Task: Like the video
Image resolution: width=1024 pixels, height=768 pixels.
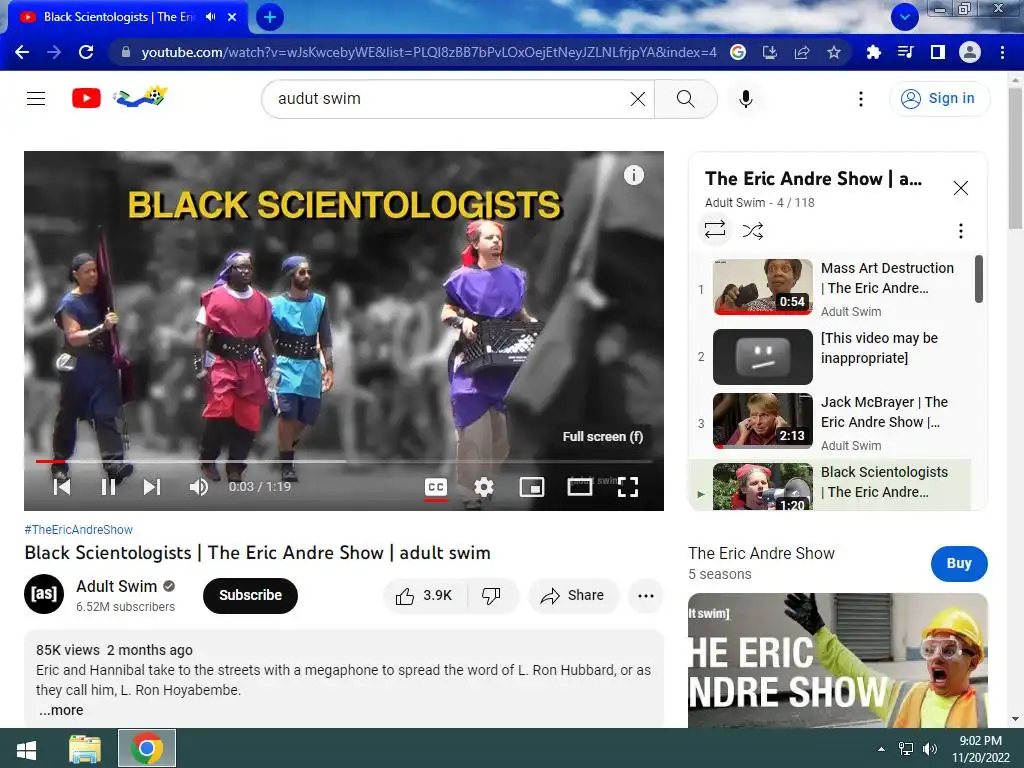Action: [424, 595]
